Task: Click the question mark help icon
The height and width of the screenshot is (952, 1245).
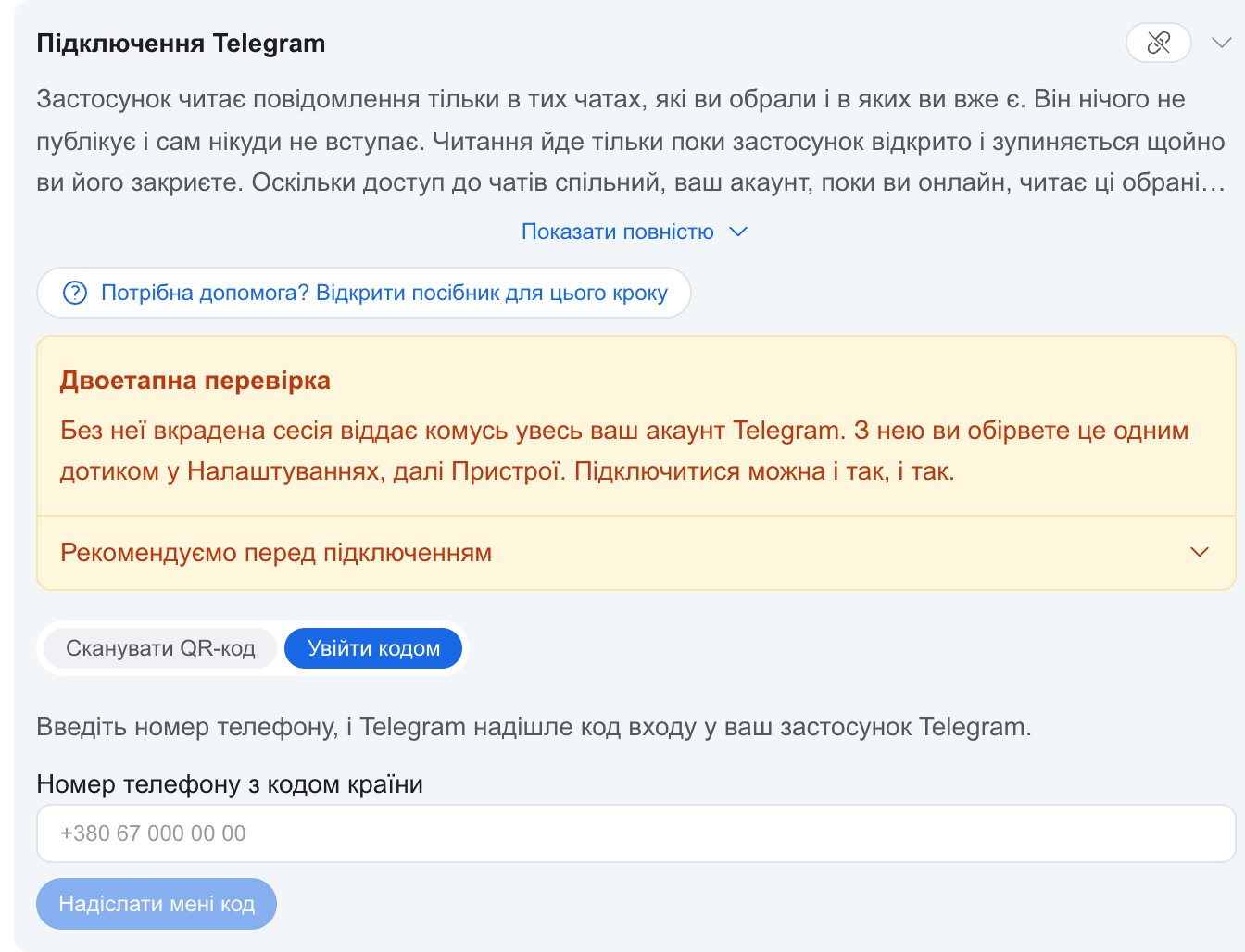Action: point(74,293)
